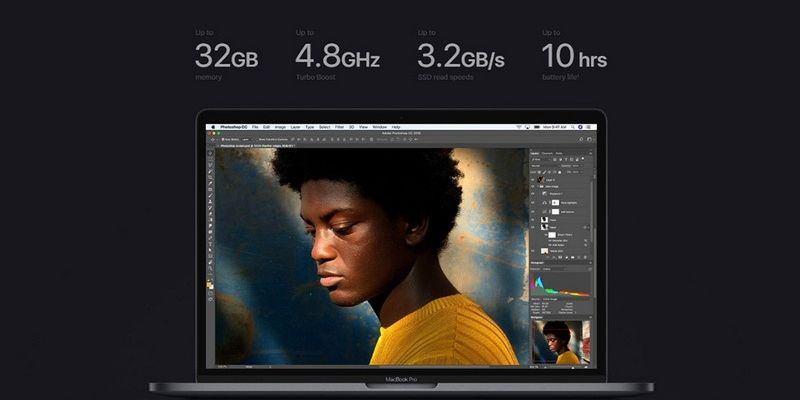800x400 pixels.
Task: Open the Type menu
Action: pos(310,127)
